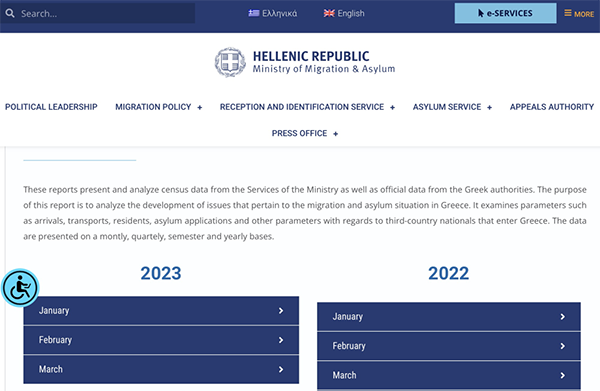Click the reports description paragraph

[305, 213]
